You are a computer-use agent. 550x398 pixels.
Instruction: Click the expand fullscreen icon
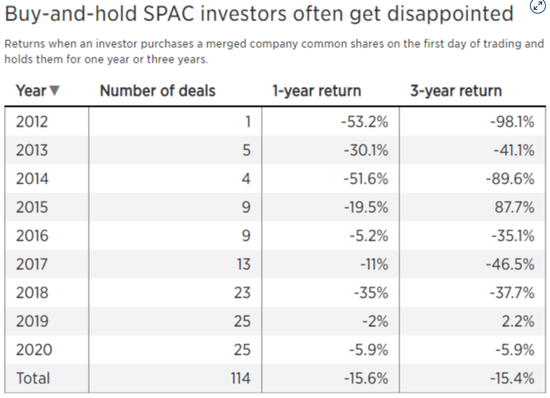point(538,6)
